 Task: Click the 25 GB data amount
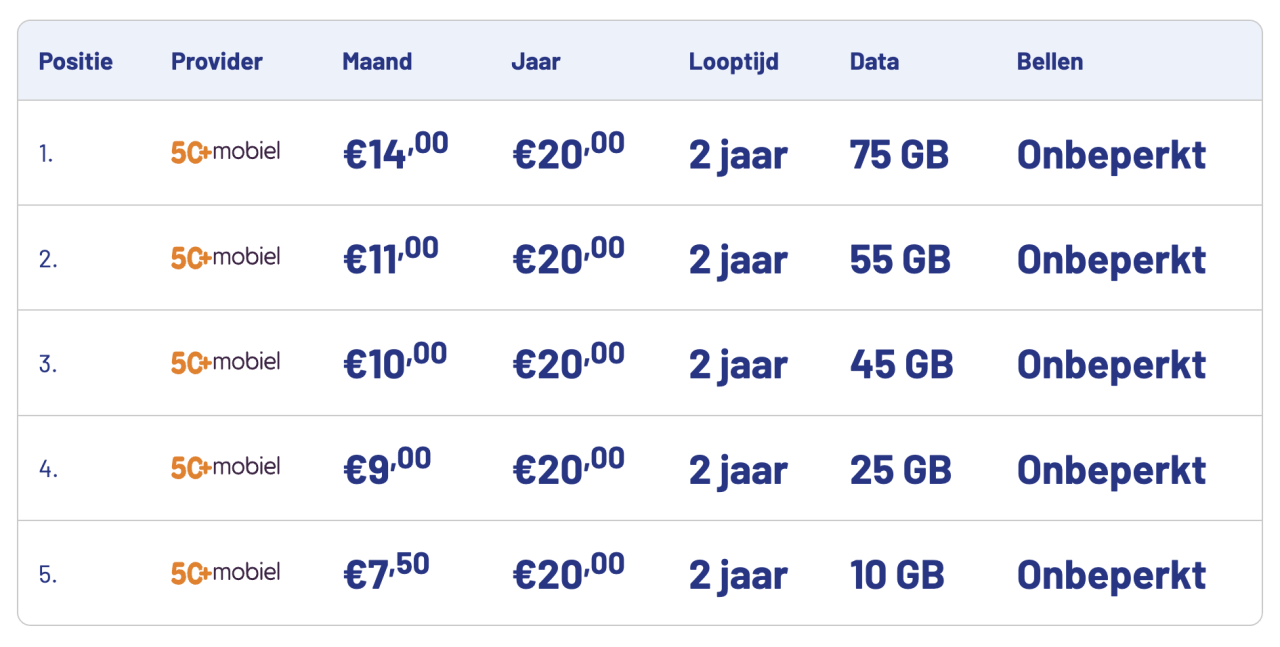(x=901, y=469)
